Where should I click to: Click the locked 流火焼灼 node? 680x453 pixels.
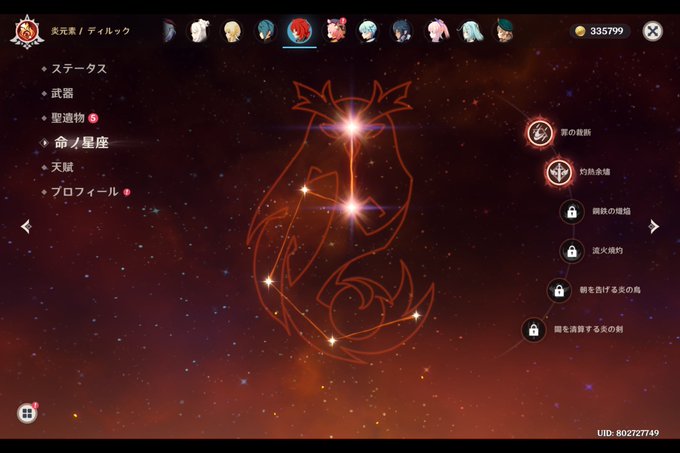pos(572,251)
